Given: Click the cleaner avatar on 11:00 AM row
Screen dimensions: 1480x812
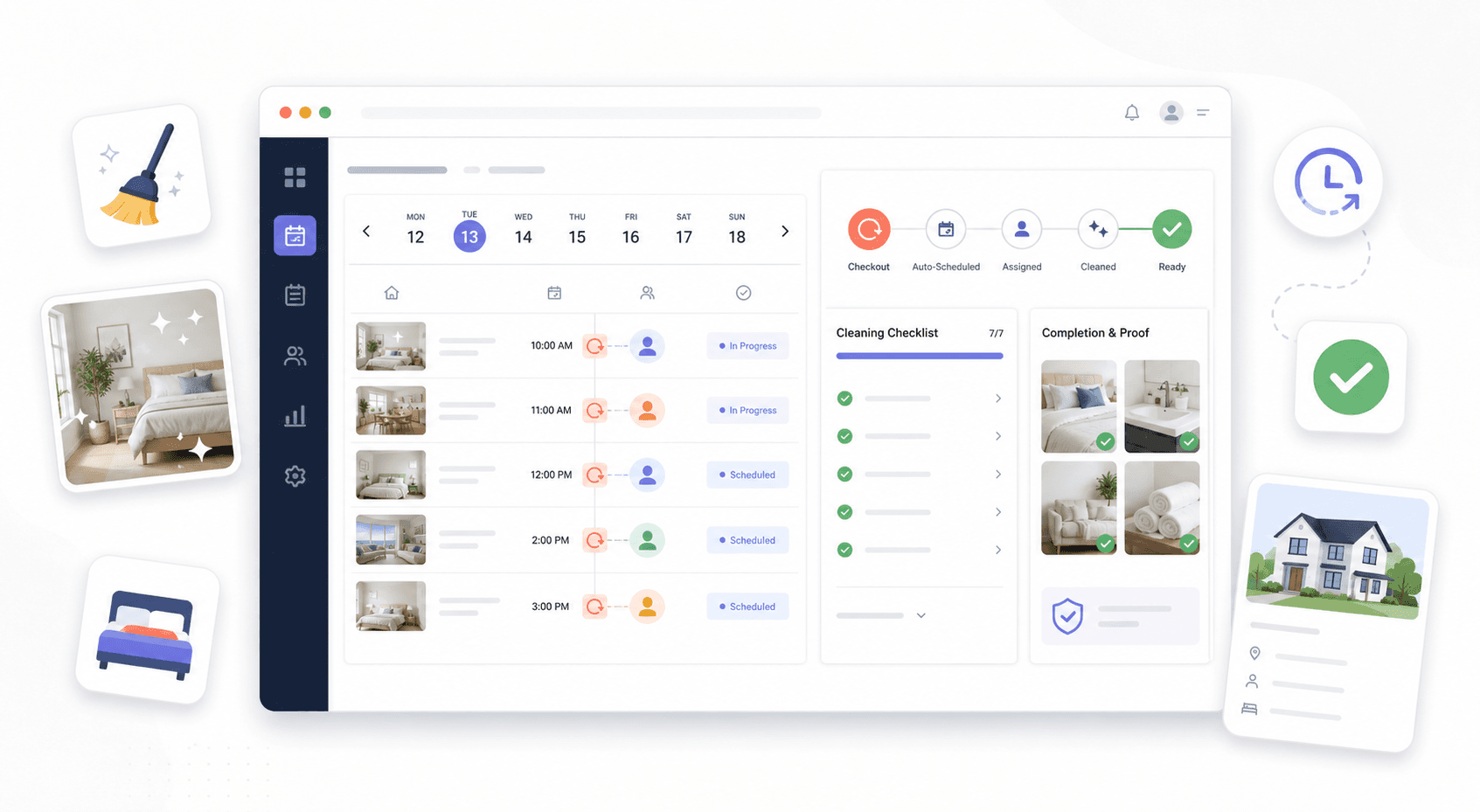Looking at the screenshot, I should [x=647, y=410].
